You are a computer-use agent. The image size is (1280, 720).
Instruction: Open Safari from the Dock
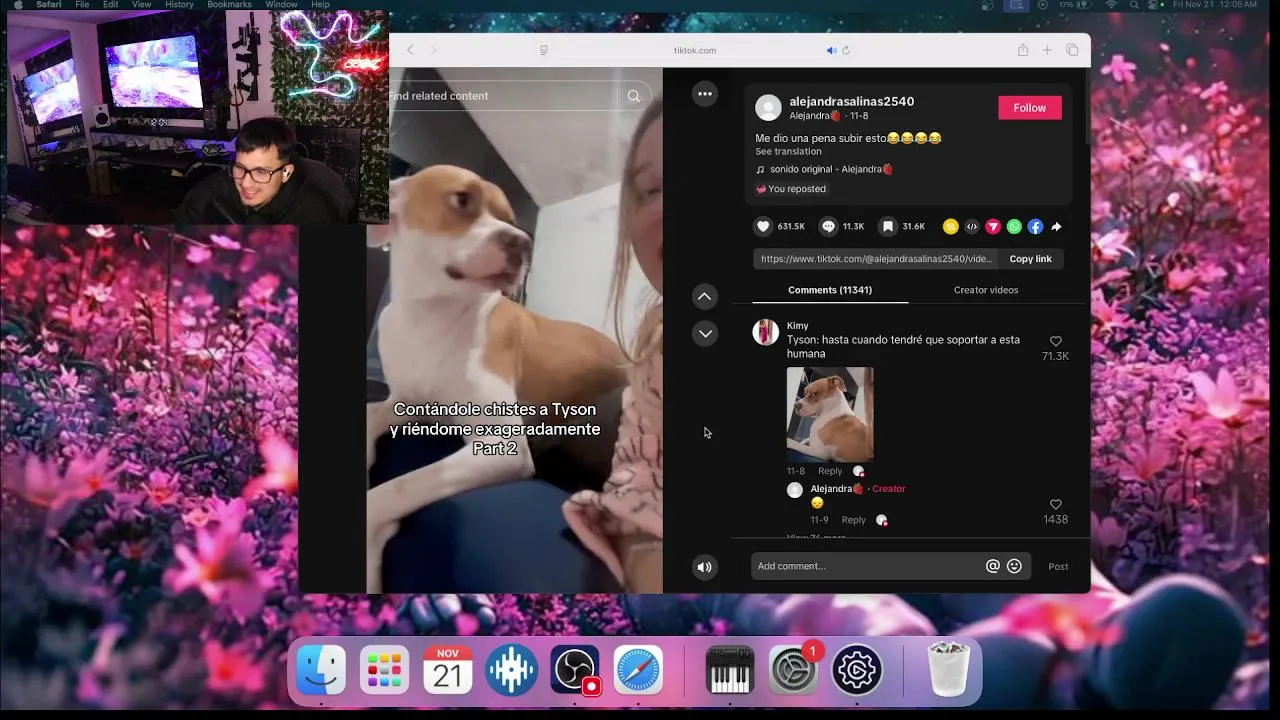click(638, 670)
